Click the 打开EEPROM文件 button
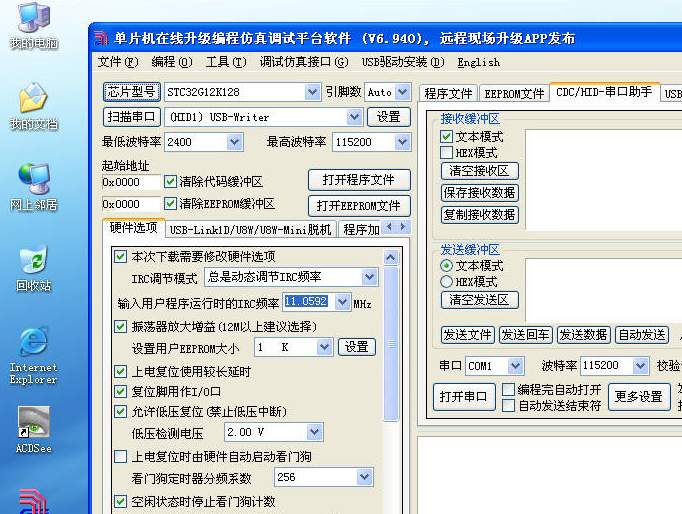 pos(359,206)
